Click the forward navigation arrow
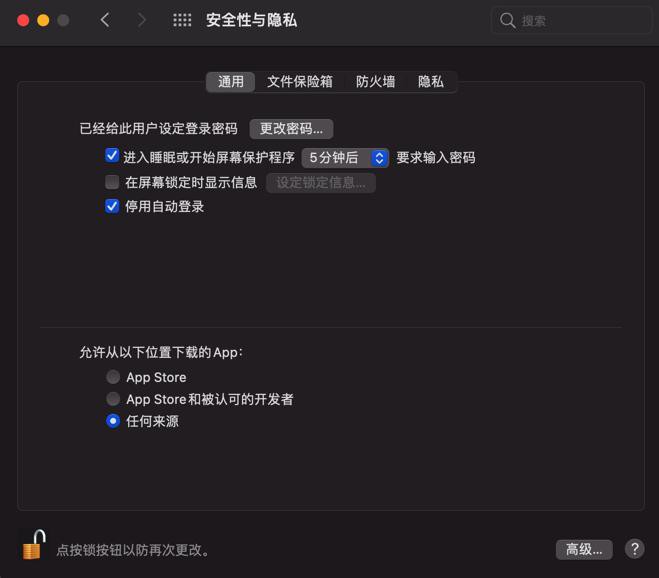This screenshot has height=578, width=659. pyautogui.click(x=142, y=20)
